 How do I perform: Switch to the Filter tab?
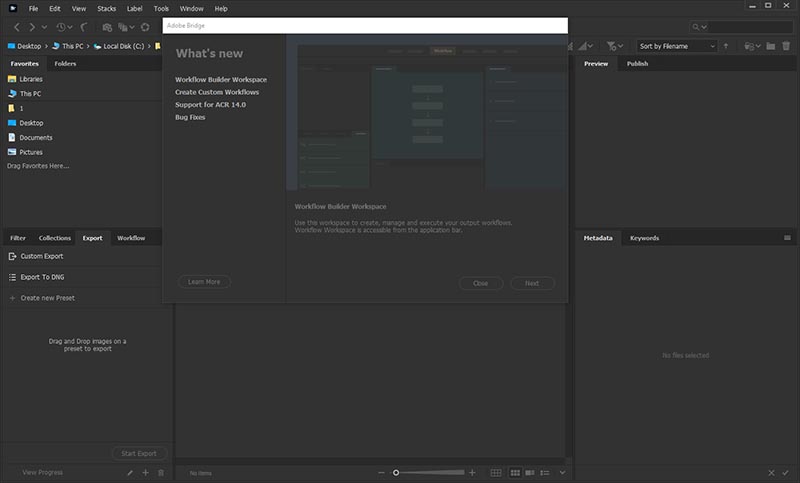point(18,238)
